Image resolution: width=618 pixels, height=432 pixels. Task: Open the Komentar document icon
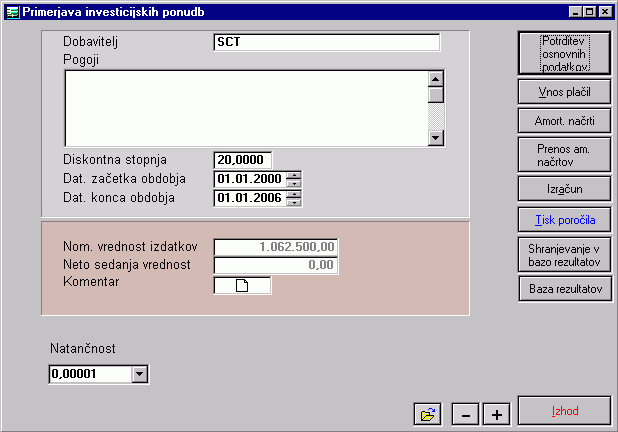point(242,286)
